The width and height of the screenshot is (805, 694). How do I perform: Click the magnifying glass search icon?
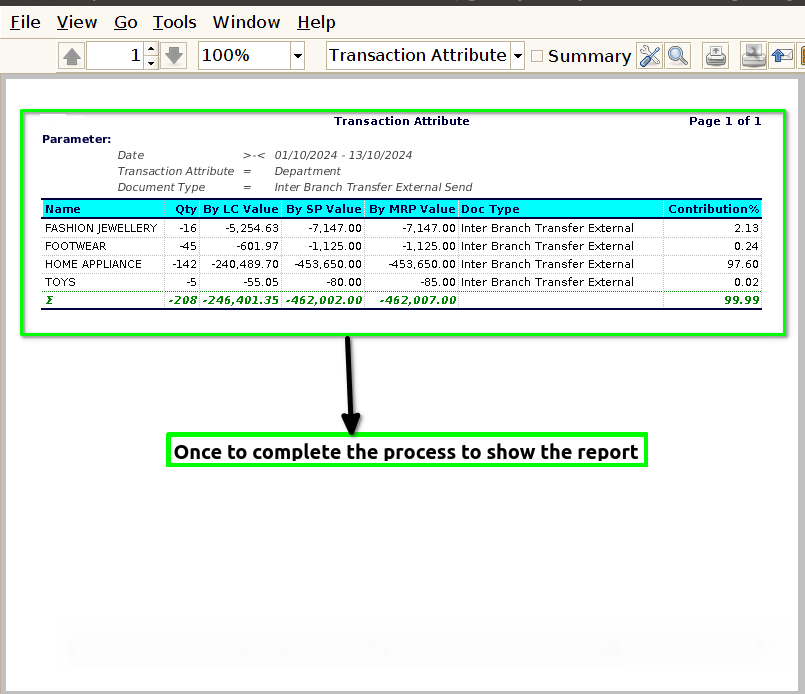(678, 56)
